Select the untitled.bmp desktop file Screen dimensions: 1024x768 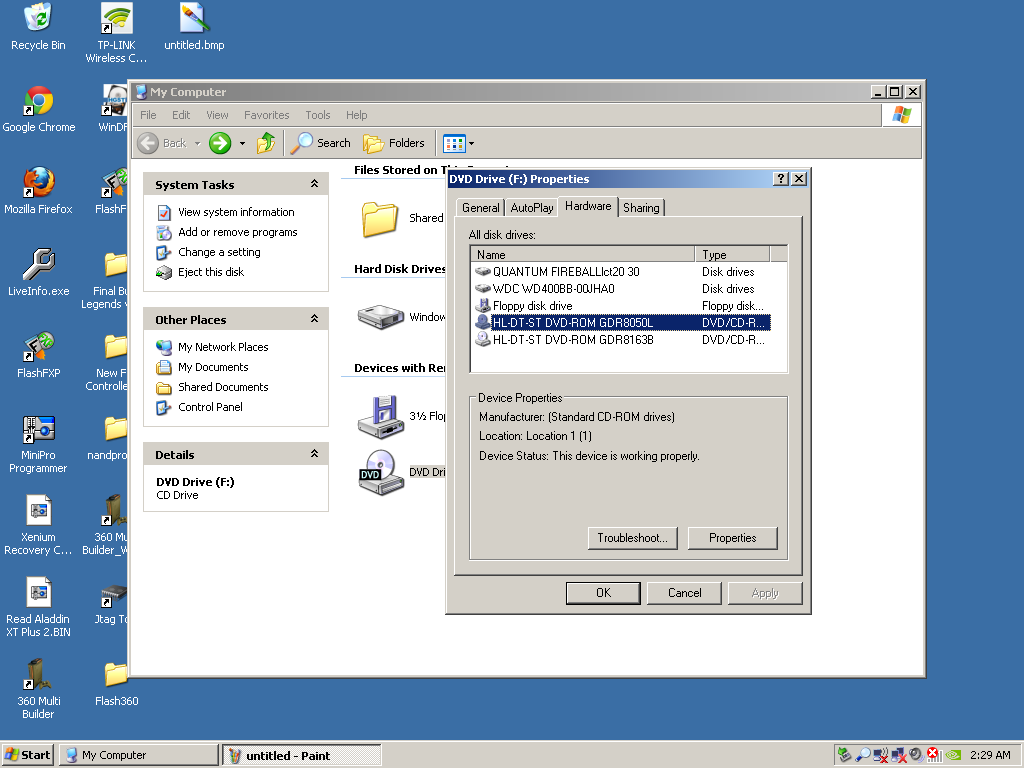pyautogui.click(x=194, y=26)
